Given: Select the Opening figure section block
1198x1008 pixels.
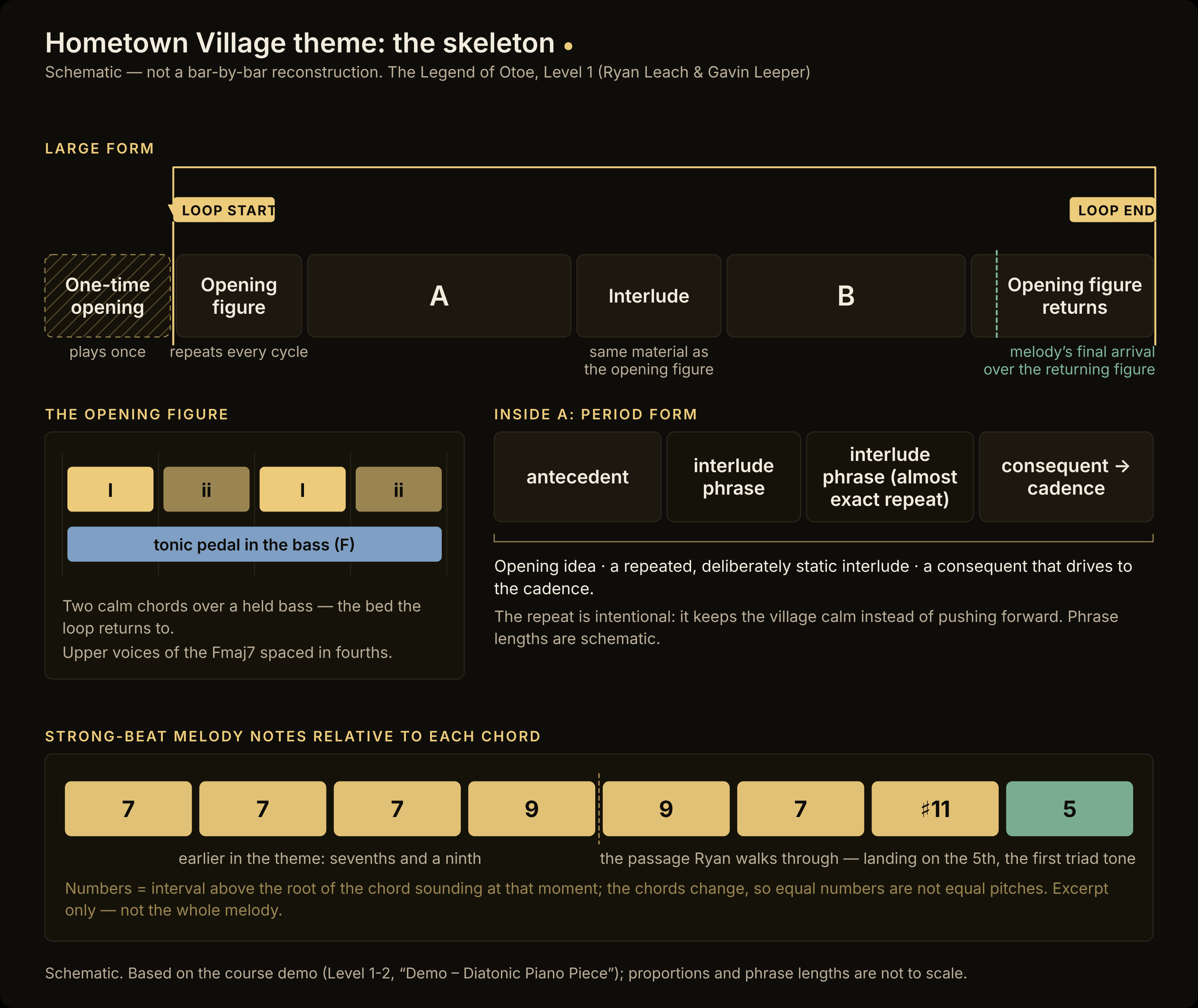Looking at the screenshot, I should click(239, 296).
